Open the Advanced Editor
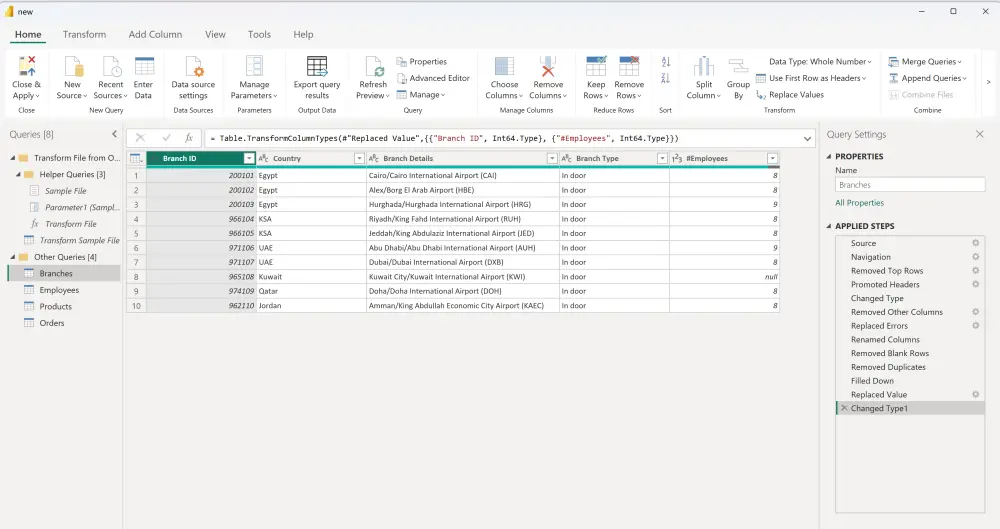 (x=433, y=78)
